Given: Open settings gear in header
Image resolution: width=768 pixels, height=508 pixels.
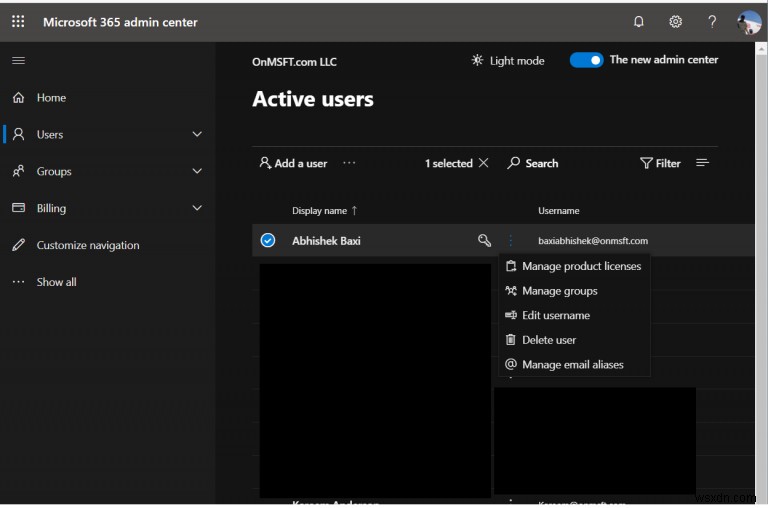Looking at the screenshot, I should (x=675, y=22).
